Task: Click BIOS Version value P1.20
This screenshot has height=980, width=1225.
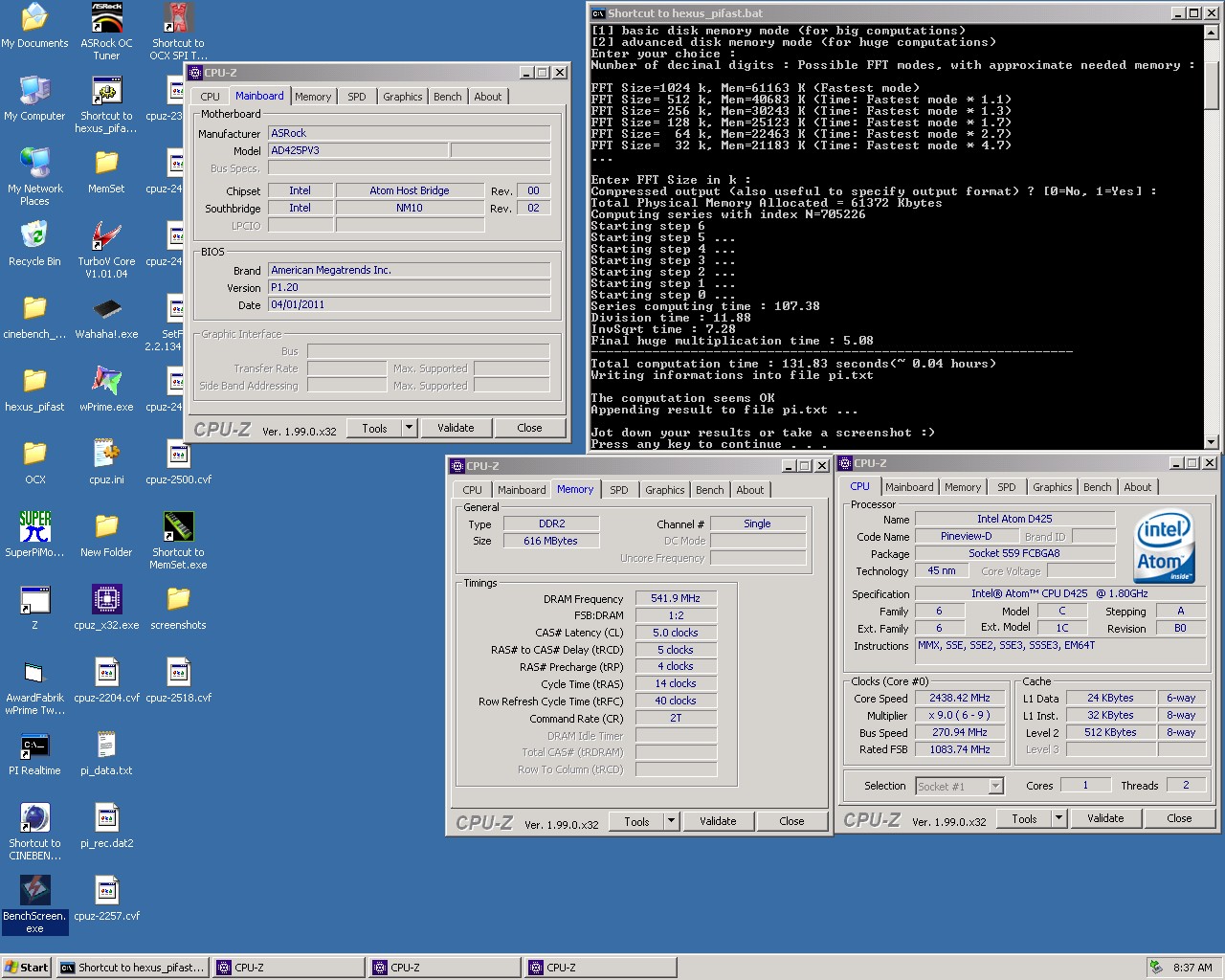Action: pyautogui.click(x=409, y=287)
